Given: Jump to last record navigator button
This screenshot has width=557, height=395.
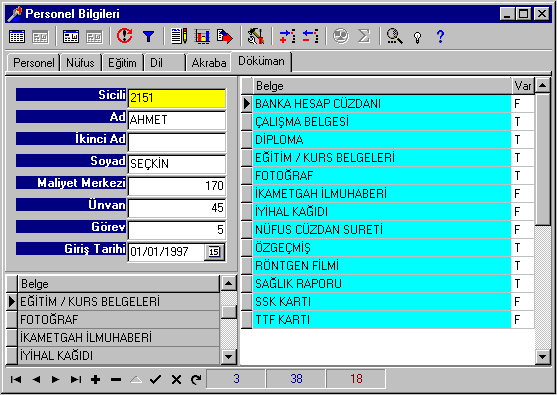Looking at the screenshot, I should (x=76, y=379).
